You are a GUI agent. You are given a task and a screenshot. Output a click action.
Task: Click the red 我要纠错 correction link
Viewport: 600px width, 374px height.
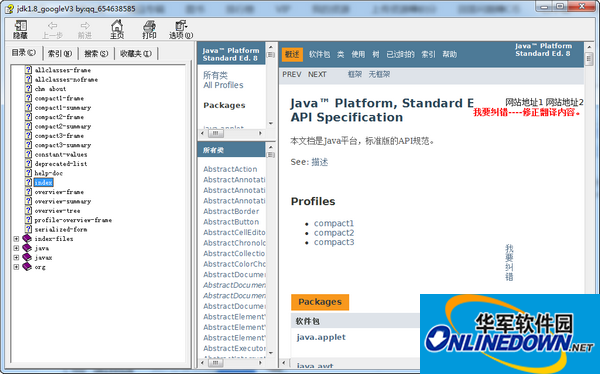[x=527, y=112]
